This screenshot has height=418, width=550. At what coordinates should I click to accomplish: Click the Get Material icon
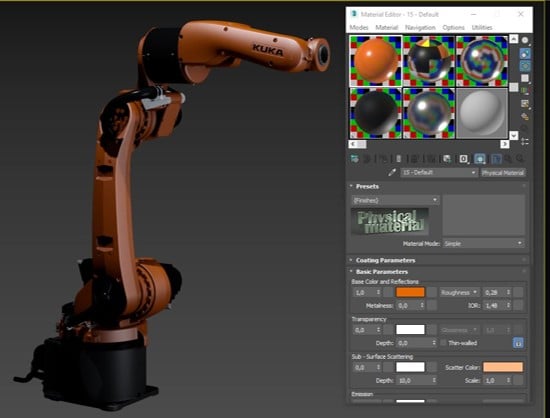coord(355,159)
